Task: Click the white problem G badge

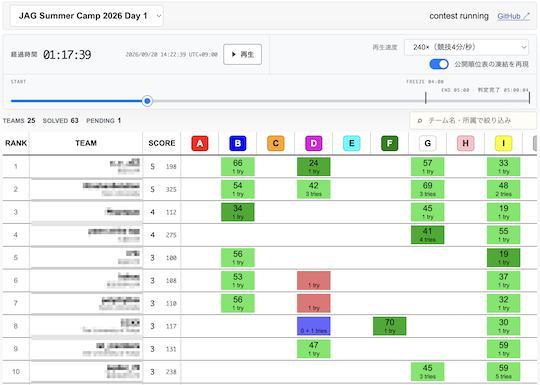Action: click(428, 143)
